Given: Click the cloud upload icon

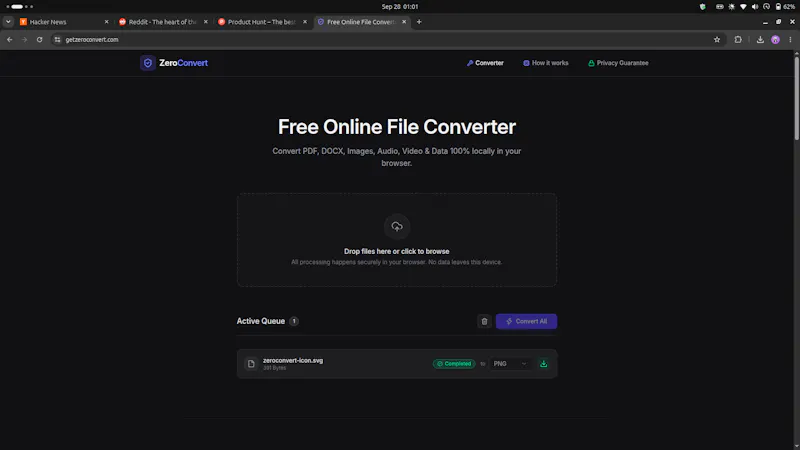Looking at the screenshot, I should pyautogui.click(x=396, y=227).
